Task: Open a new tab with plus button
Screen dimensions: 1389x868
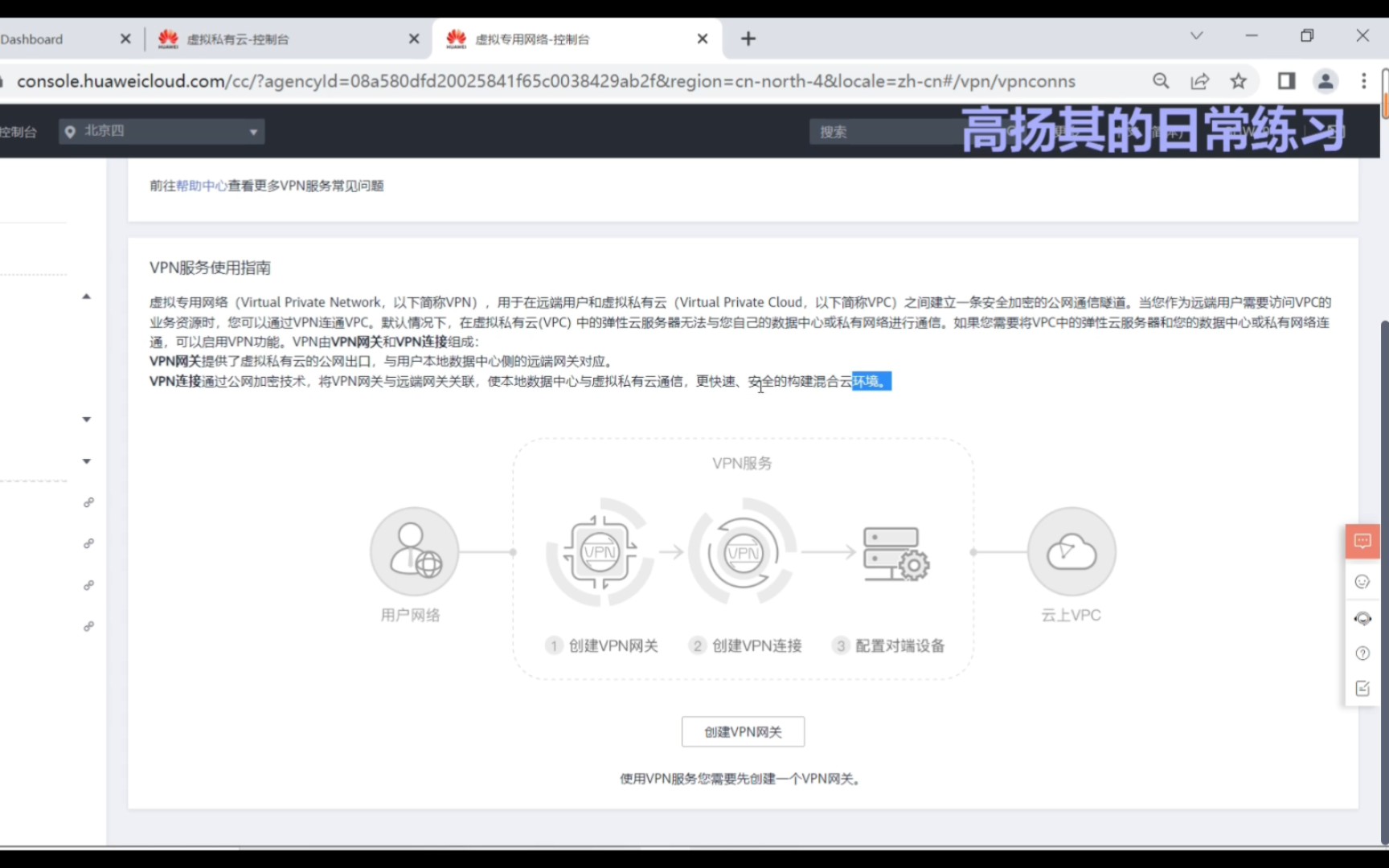Action: (748, 39)
